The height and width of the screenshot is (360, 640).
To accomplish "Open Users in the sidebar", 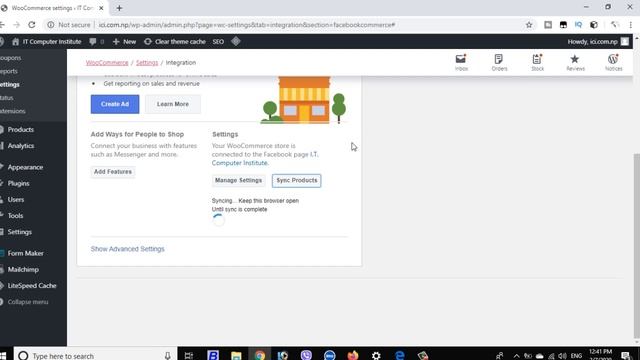I will [x=16, y=200].
